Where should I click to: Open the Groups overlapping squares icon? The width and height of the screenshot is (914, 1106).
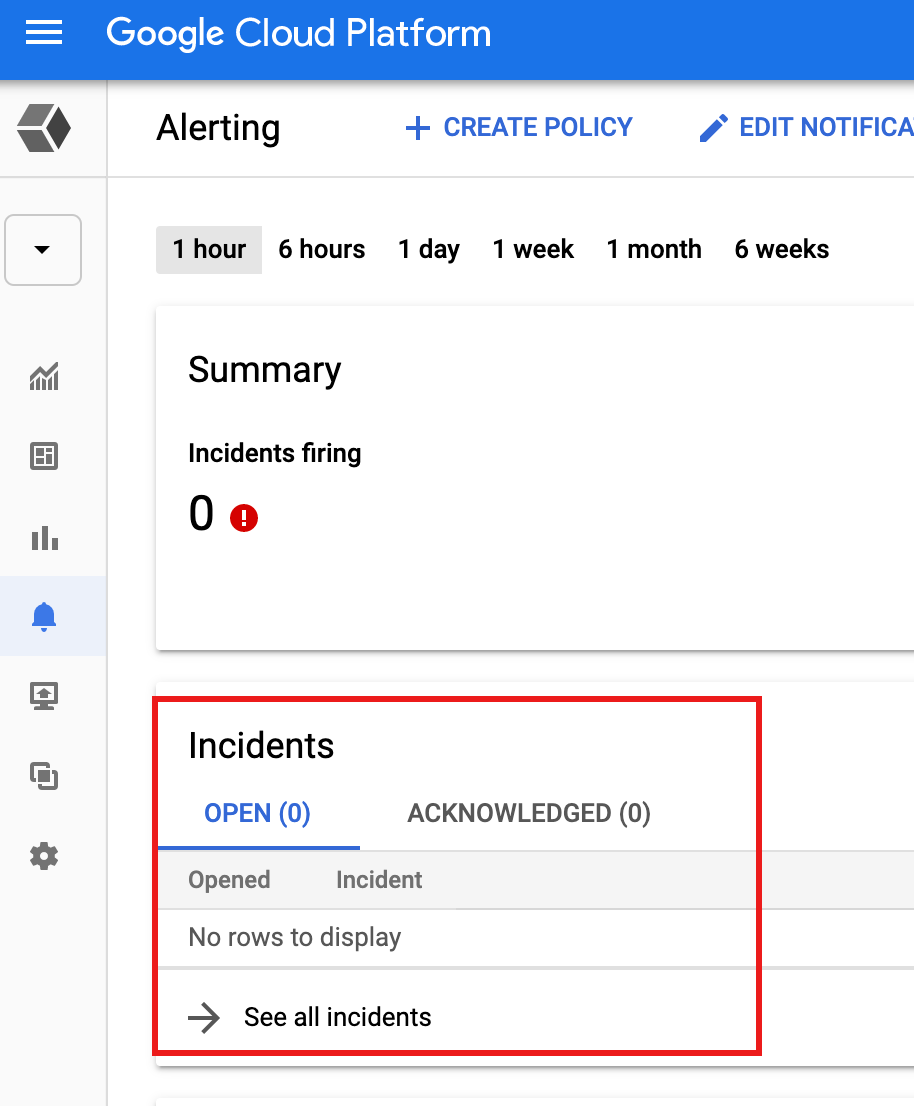point(44,776)
